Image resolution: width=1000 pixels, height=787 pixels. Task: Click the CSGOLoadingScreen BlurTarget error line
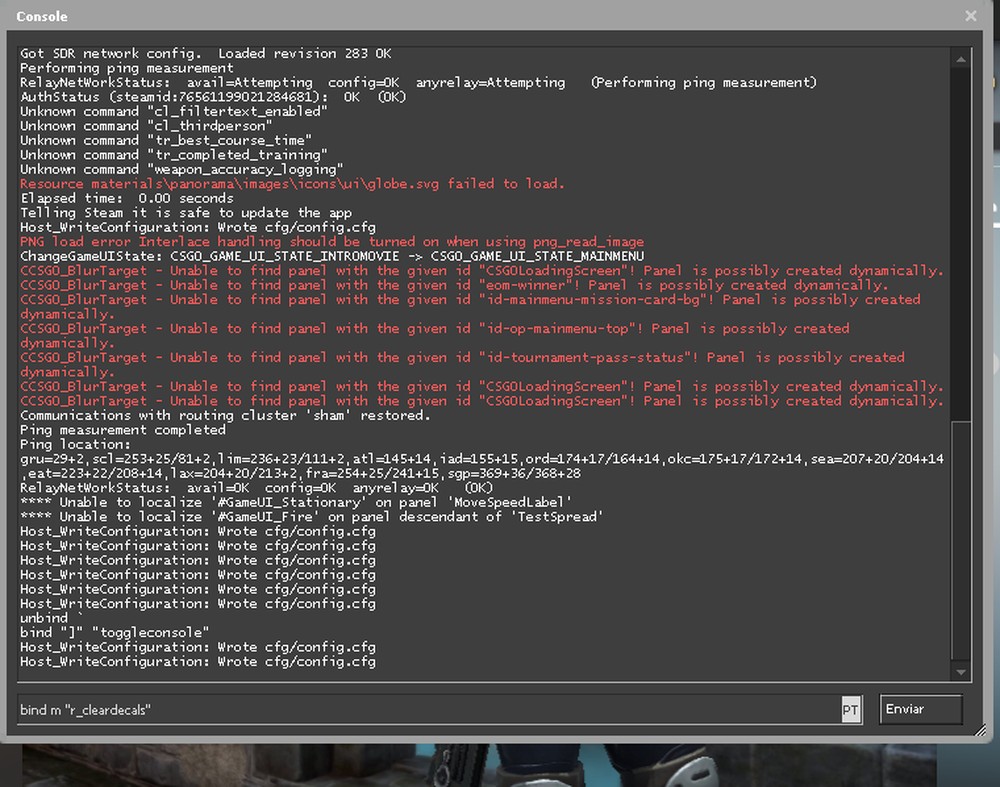coord(480,270)
